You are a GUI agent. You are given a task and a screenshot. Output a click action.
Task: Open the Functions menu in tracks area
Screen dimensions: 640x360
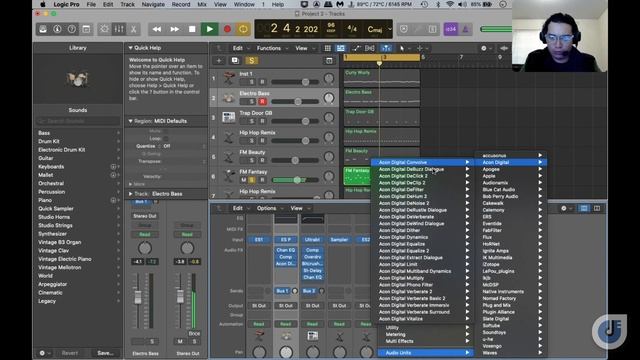click(271, 48)
